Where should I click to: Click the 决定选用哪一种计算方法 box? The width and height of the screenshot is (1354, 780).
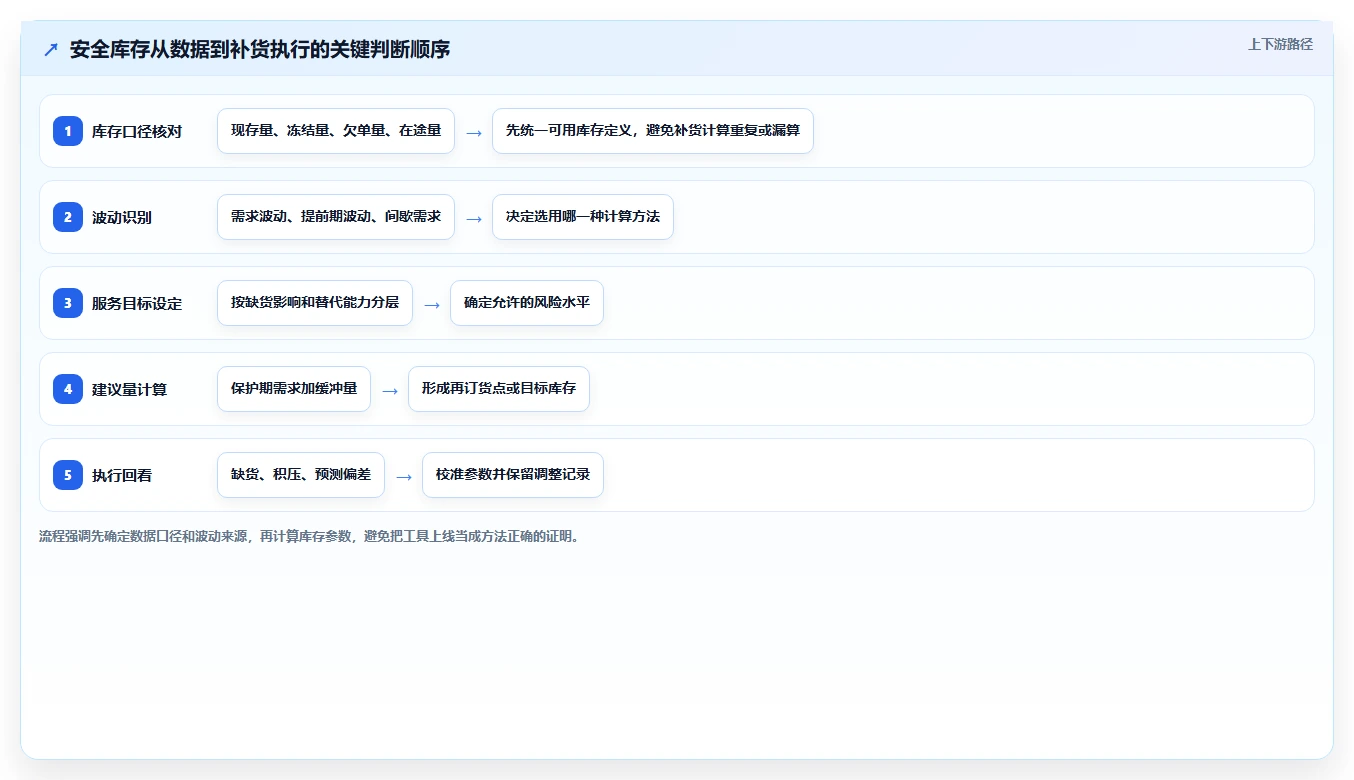[583, 217]
